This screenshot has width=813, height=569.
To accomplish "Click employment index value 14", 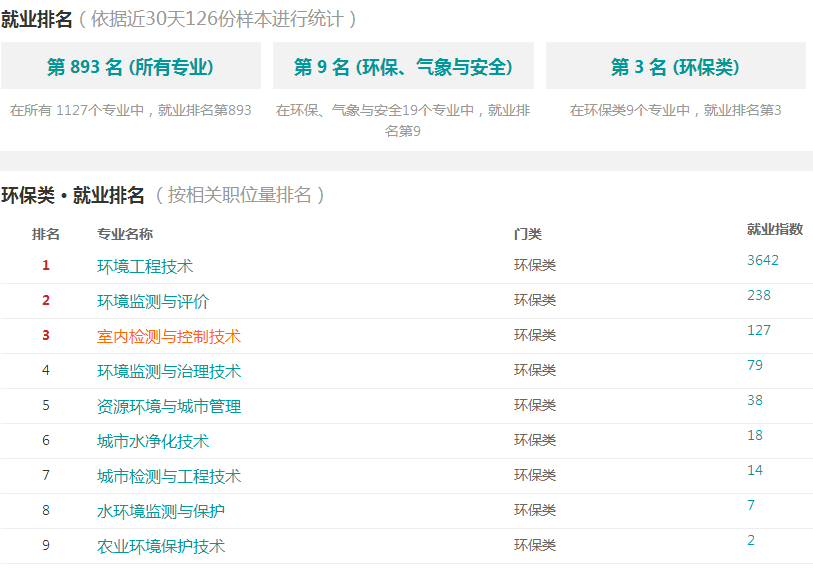I will point(755,470).
